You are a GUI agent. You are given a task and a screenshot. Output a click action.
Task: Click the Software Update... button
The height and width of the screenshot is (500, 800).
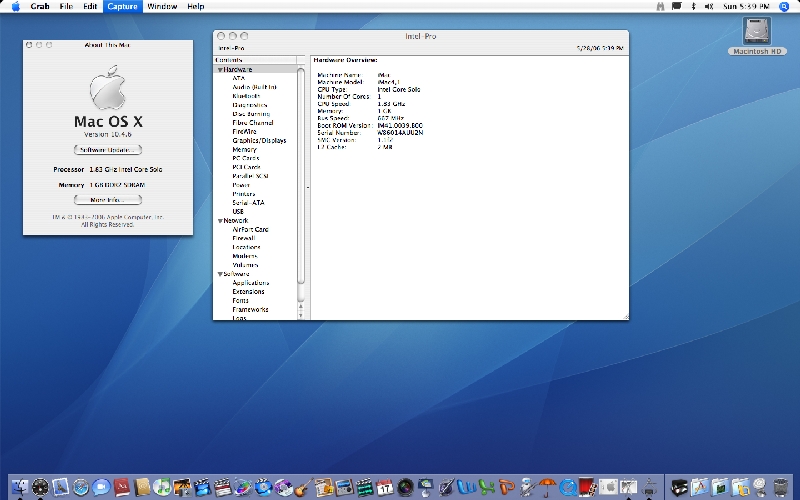point(108,150)
